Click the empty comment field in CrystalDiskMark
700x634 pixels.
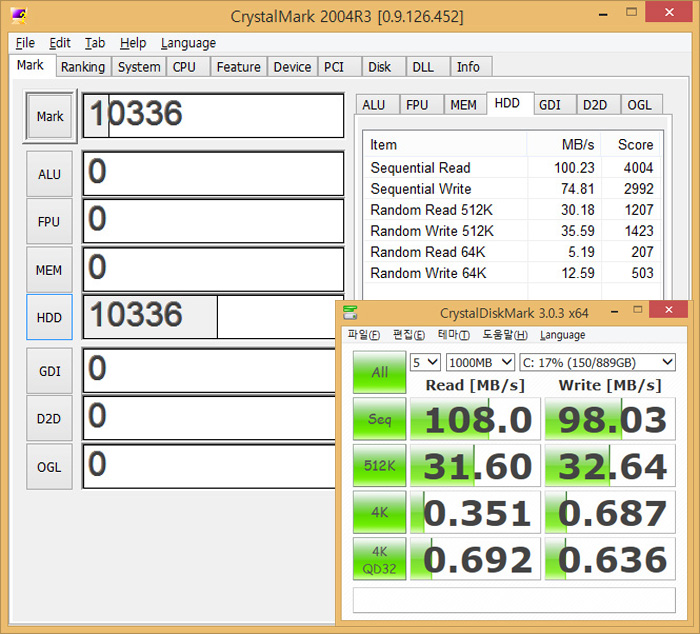point(514,600)
